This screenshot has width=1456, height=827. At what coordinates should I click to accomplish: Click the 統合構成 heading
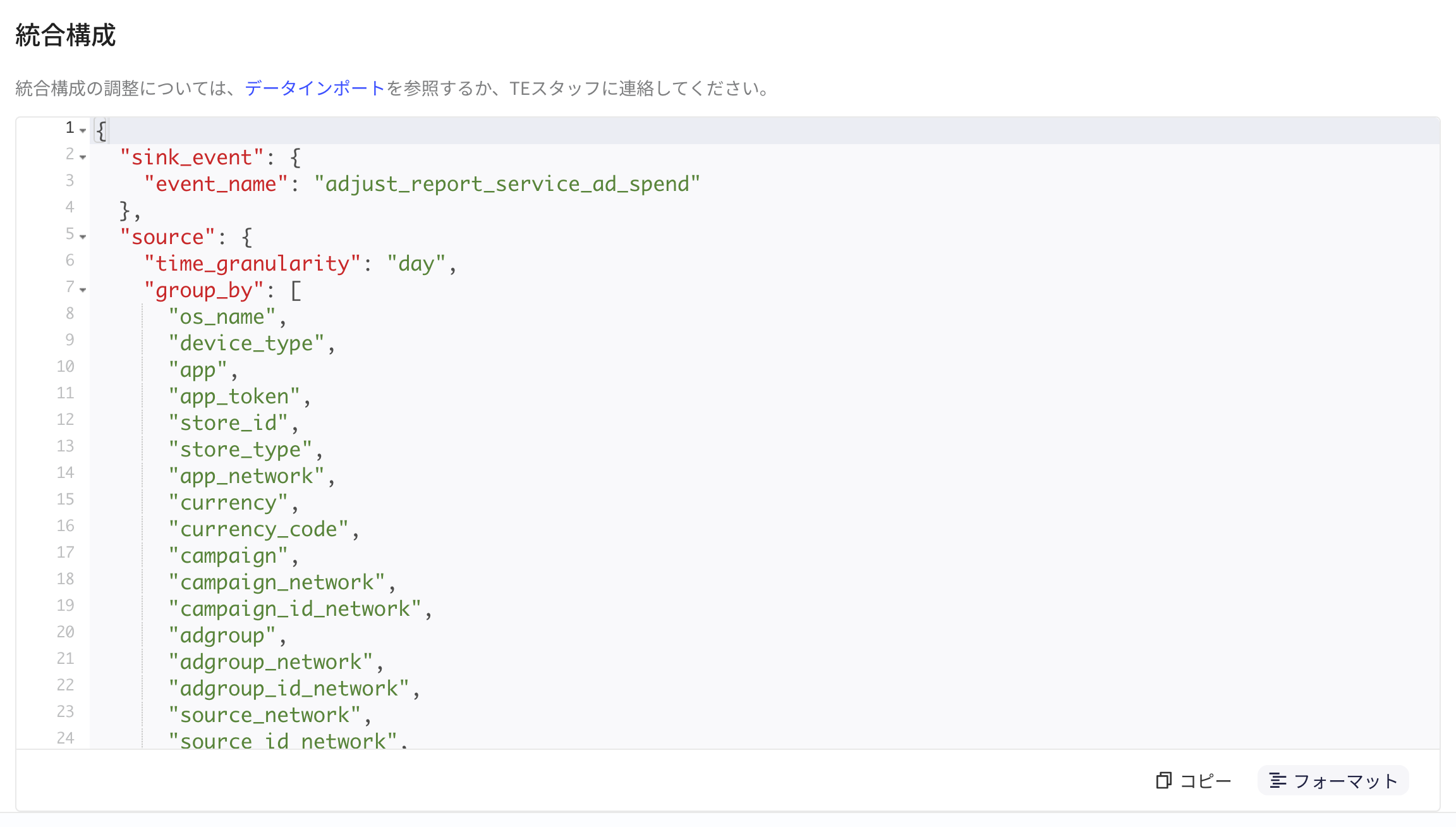coord(66,35)
